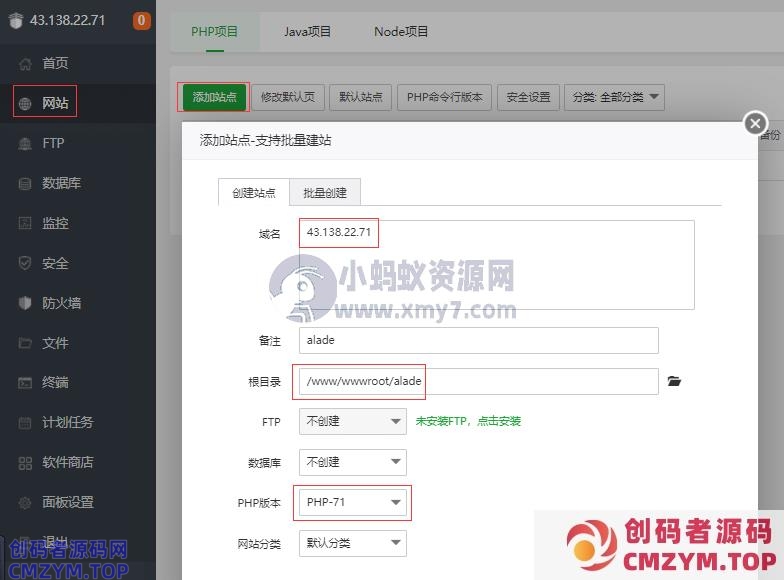The height and width of the screenshot is (580, 784).
Task: Click the home icon in sidebar
Action: click(x=25, y=64)
